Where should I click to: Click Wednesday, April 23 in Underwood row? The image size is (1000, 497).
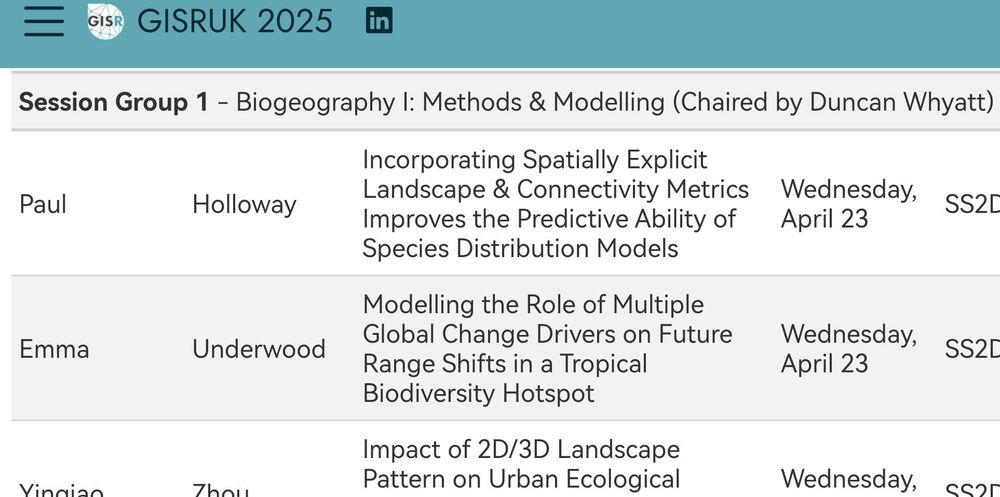click(849, 349)
